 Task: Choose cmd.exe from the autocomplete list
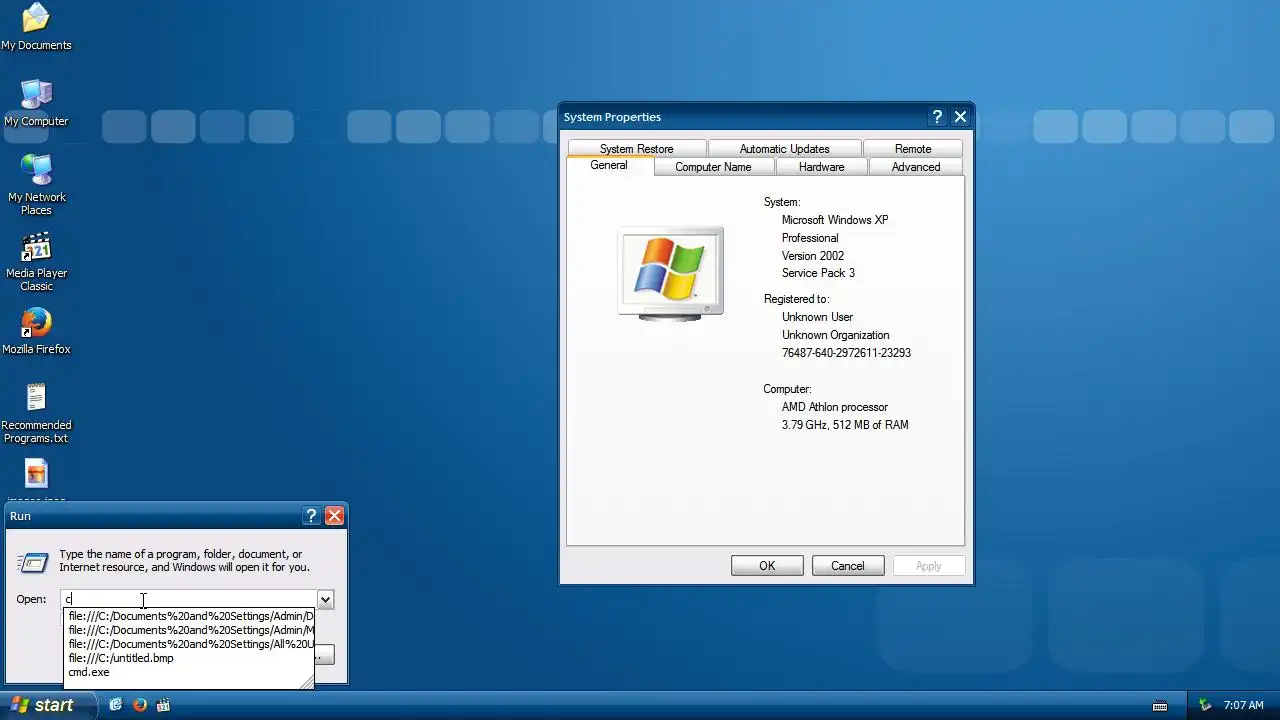coord(189,672)
